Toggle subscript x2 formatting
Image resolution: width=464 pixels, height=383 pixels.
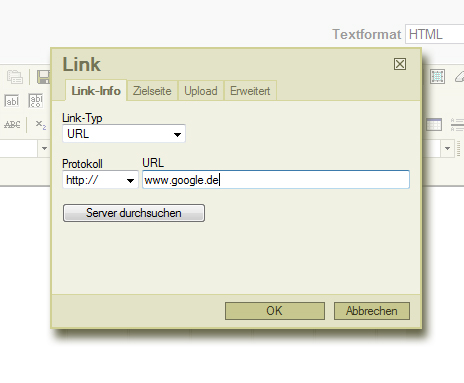click(x=41, y=125)
